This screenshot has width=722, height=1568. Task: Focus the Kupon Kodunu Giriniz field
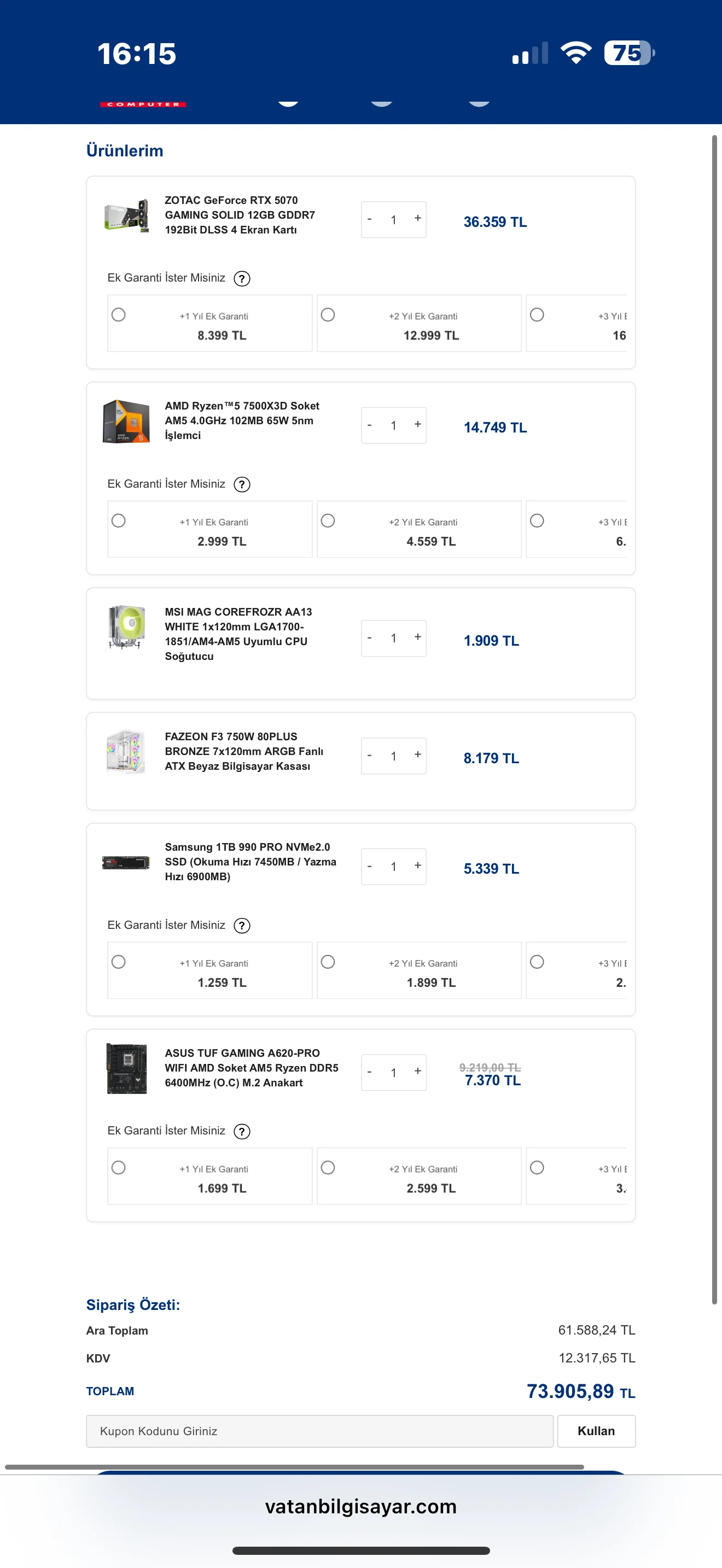(x=319, y=1431)
